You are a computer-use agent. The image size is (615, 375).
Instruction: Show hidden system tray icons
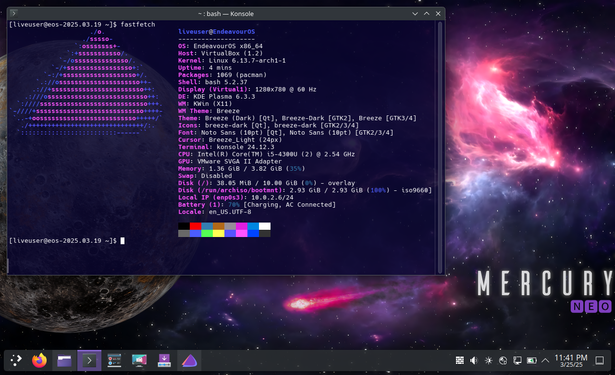point(545,360)
